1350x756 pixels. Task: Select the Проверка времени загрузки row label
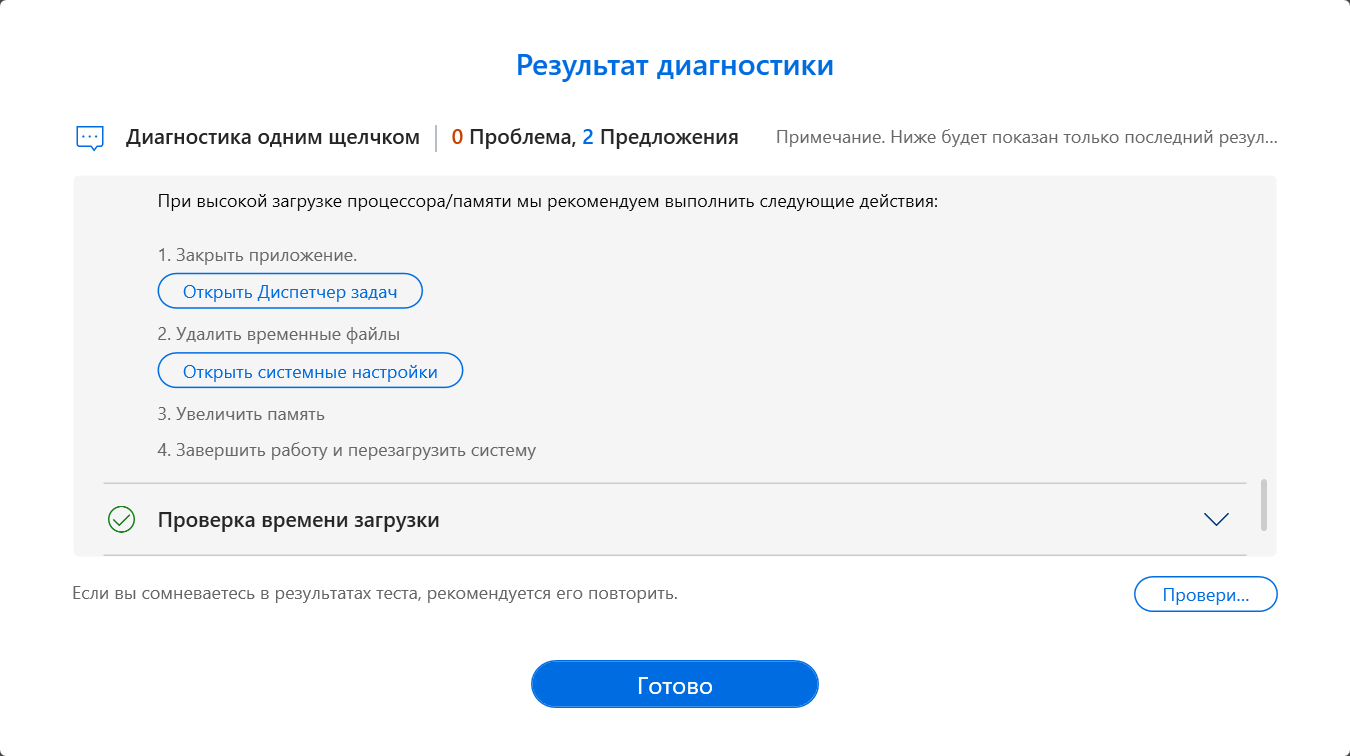pos(298,520)
